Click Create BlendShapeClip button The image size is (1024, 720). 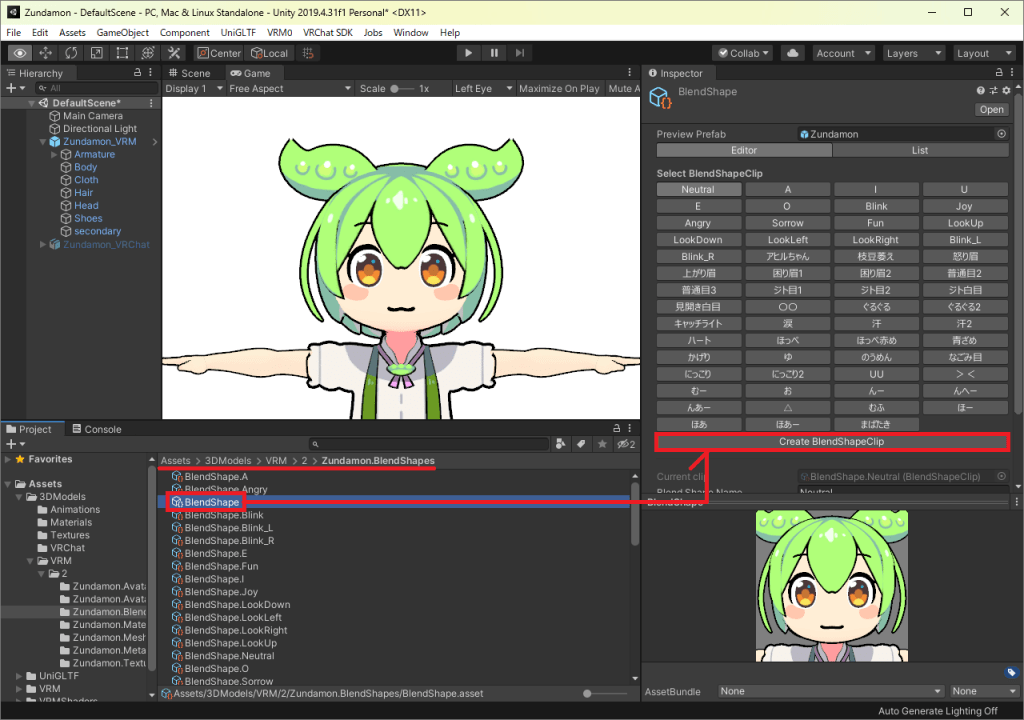coord(831,441)
